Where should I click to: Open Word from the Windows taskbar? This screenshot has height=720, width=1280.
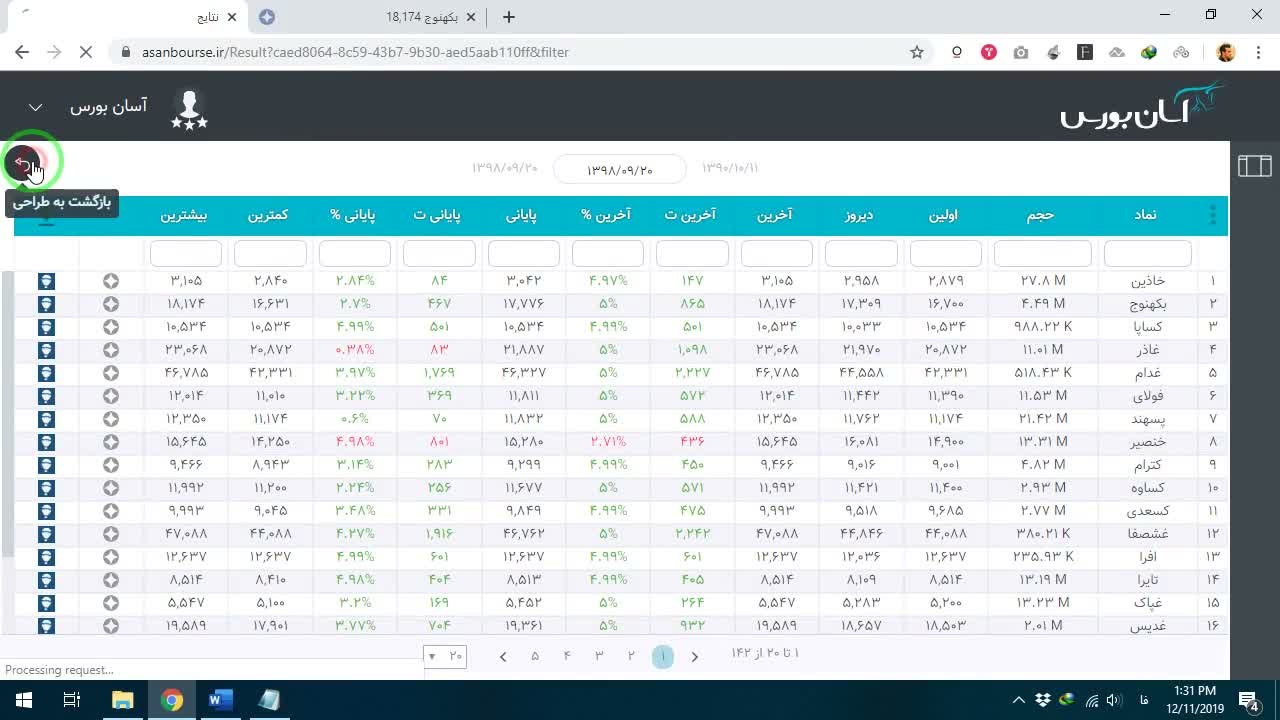[x=220, y=700]
